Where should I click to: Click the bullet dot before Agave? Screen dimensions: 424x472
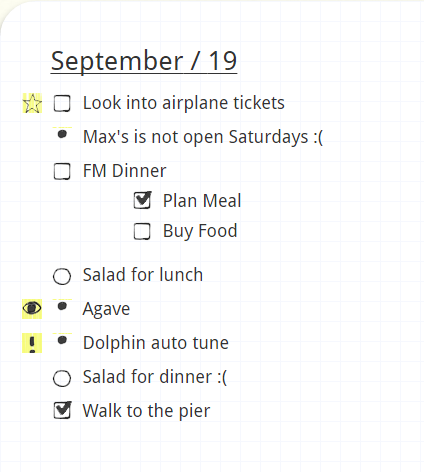tap(62, 306)
